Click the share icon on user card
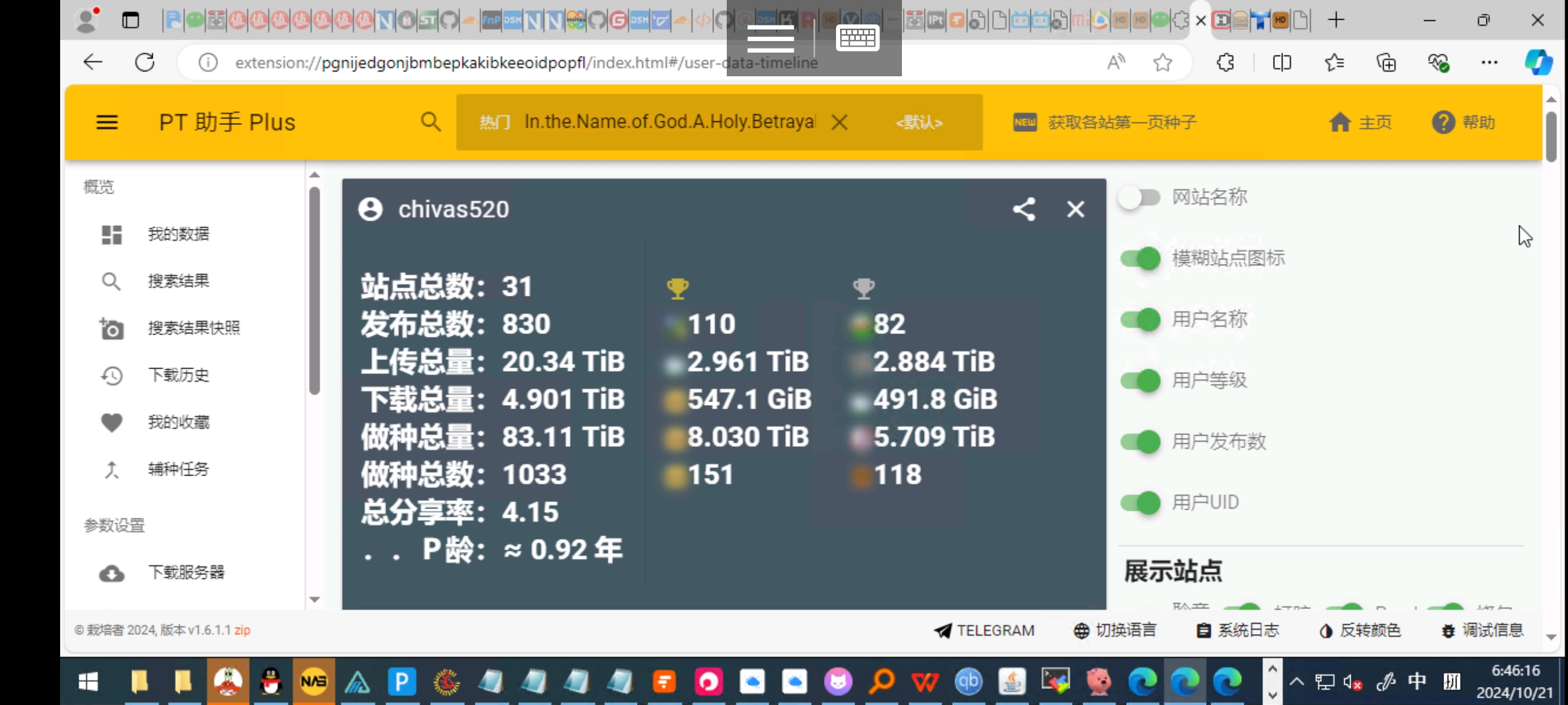This screenshot has width=1568, height=705. click(1023, 209)
